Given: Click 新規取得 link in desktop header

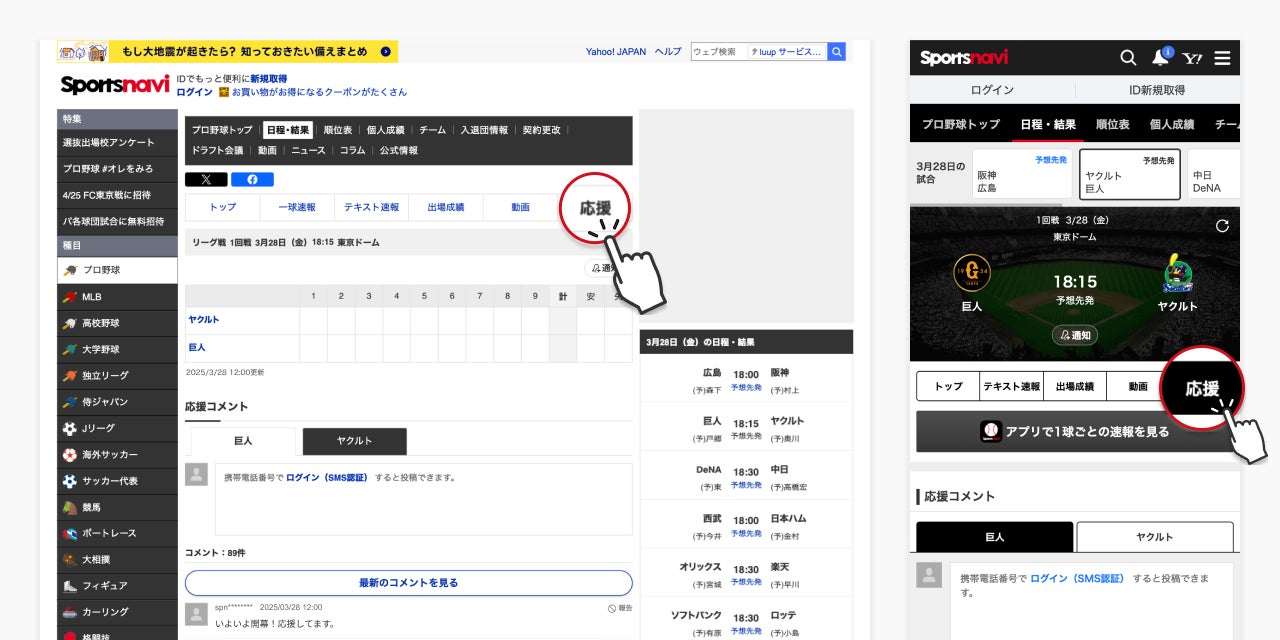Looking at the screenshot, I should coord(268,78).
